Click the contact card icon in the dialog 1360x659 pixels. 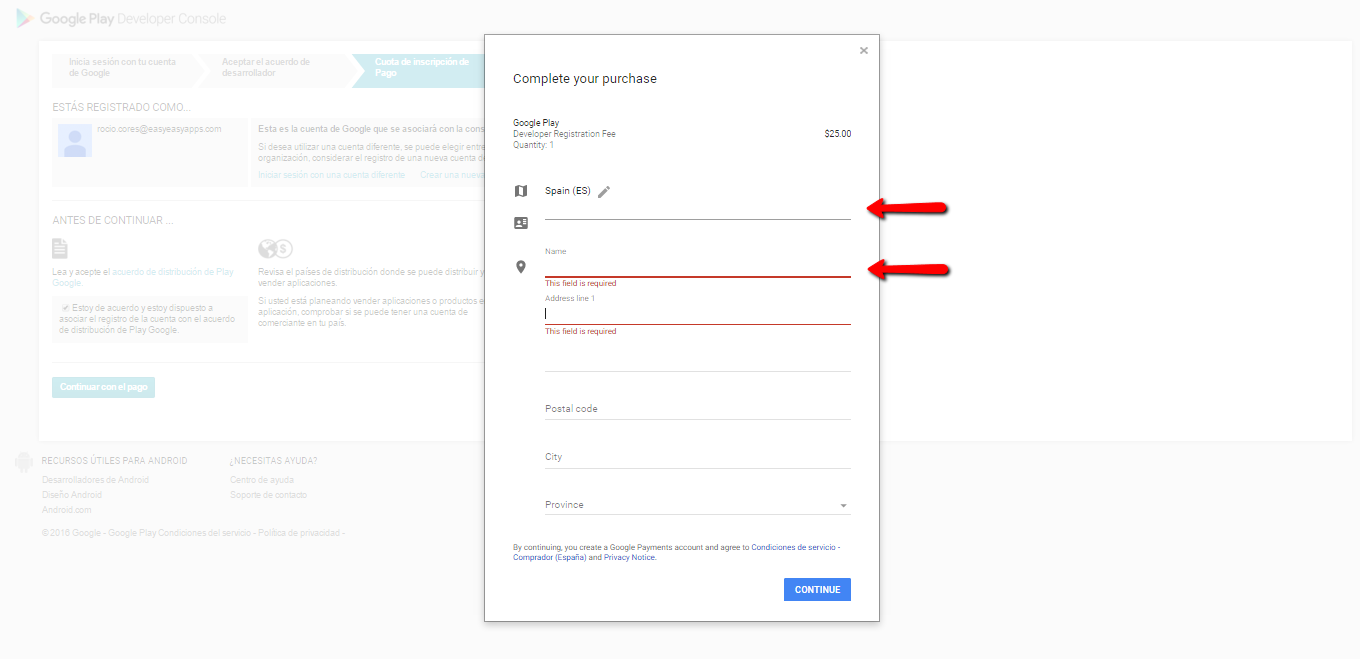[x=521, y=222]
